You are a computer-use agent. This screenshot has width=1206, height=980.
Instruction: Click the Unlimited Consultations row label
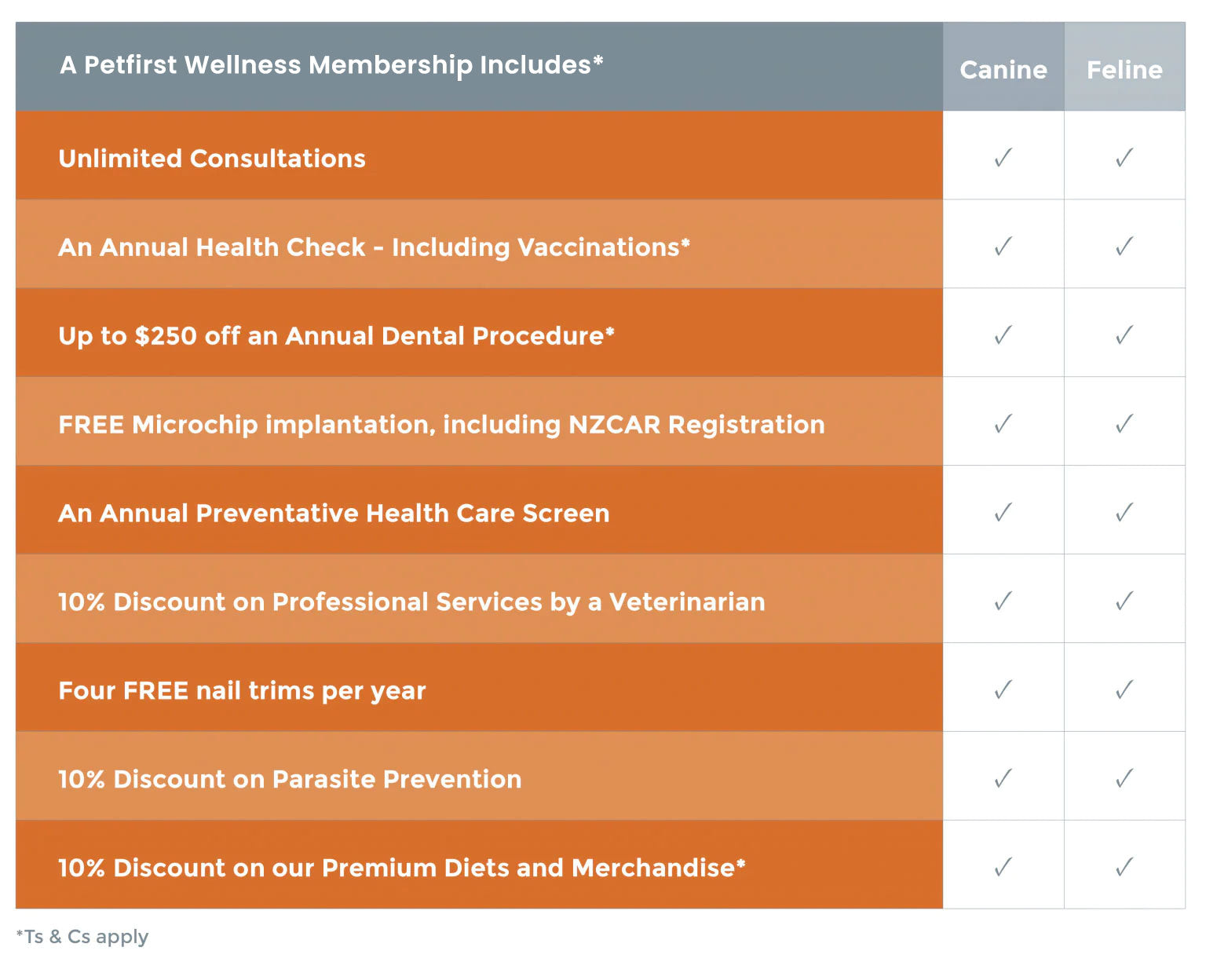[x=212, y=159]
